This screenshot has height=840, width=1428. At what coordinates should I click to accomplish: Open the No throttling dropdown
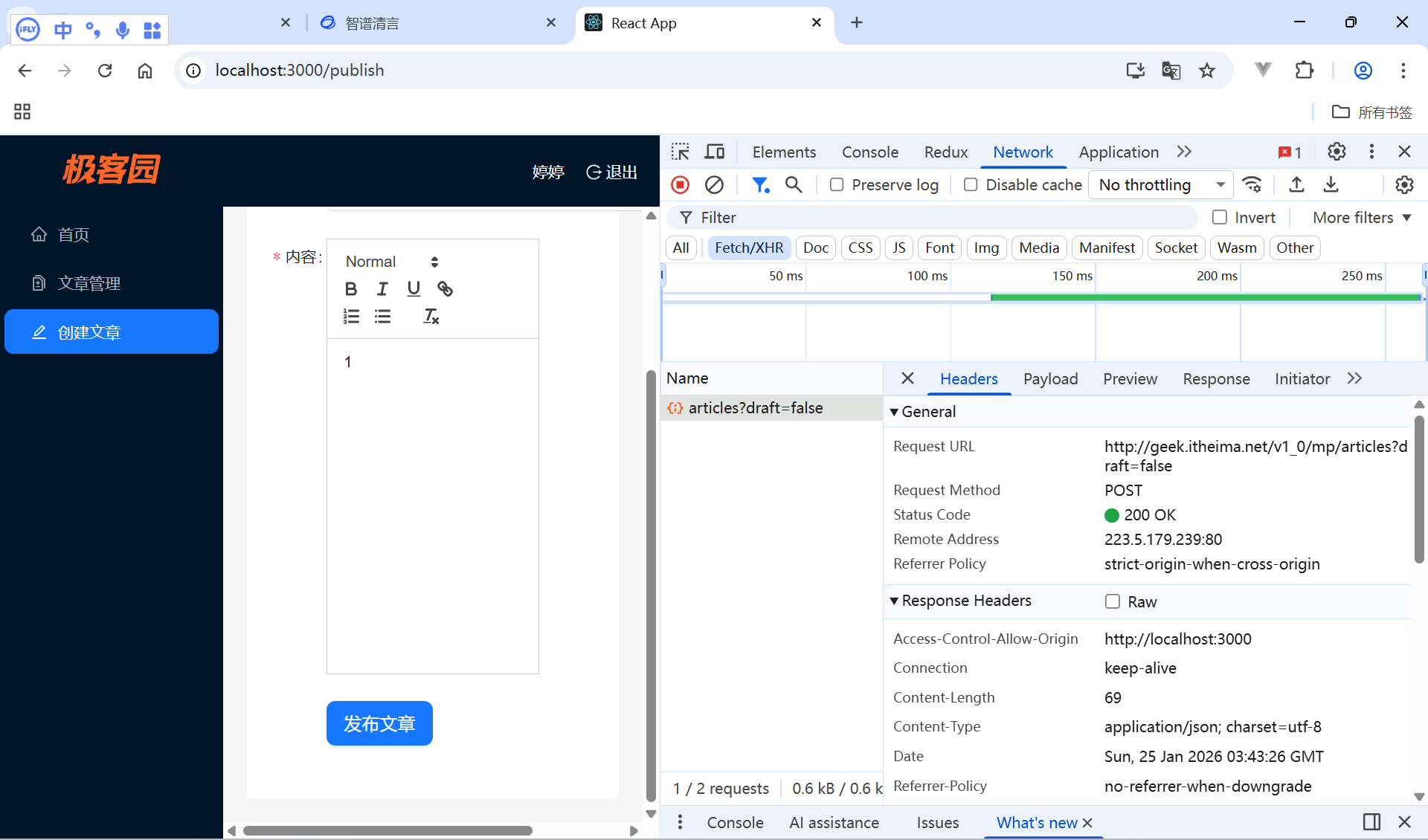coord(1160,184)
